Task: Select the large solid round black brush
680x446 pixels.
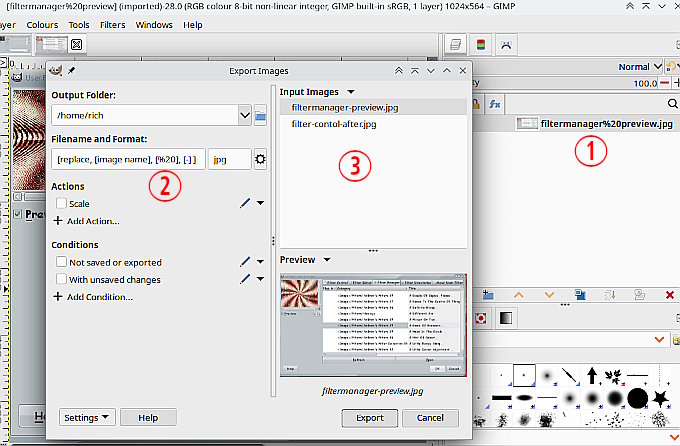Action: pos(637,398)
